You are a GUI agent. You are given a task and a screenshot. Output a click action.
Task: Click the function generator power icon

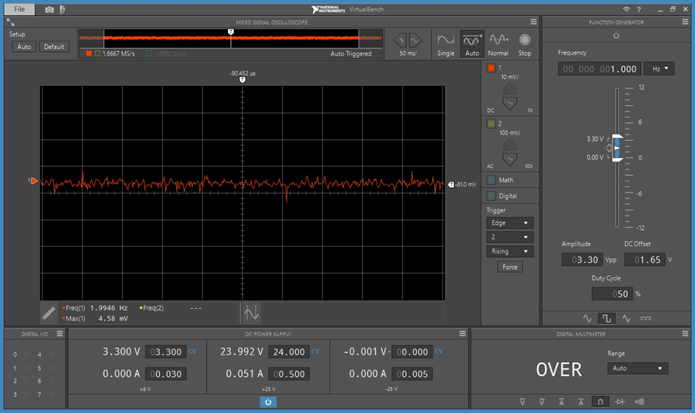(615, 35)
